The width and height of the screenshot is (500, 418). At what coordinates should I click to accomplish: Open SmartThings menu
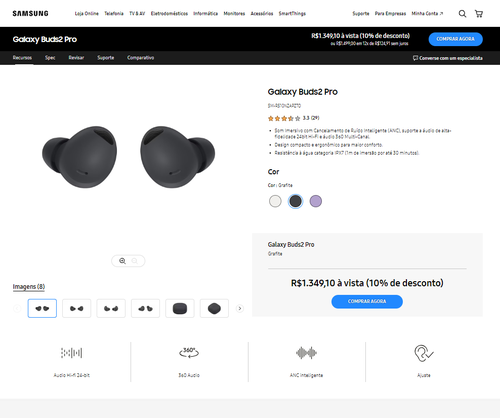[x=292, y=14]
